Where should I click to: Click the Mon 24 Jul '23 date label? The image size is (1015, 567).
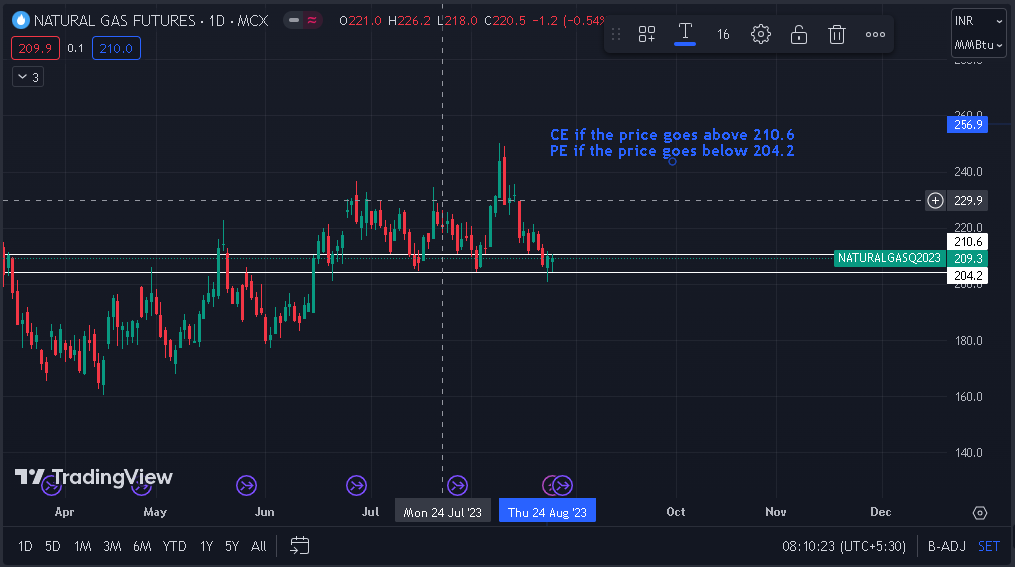pyautogui.click(x=443, y=513)
